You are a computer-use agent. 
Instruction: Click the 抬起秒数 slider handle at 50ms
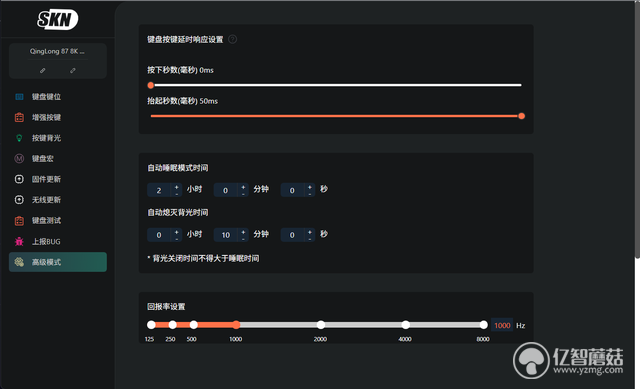tap(521, 116)
